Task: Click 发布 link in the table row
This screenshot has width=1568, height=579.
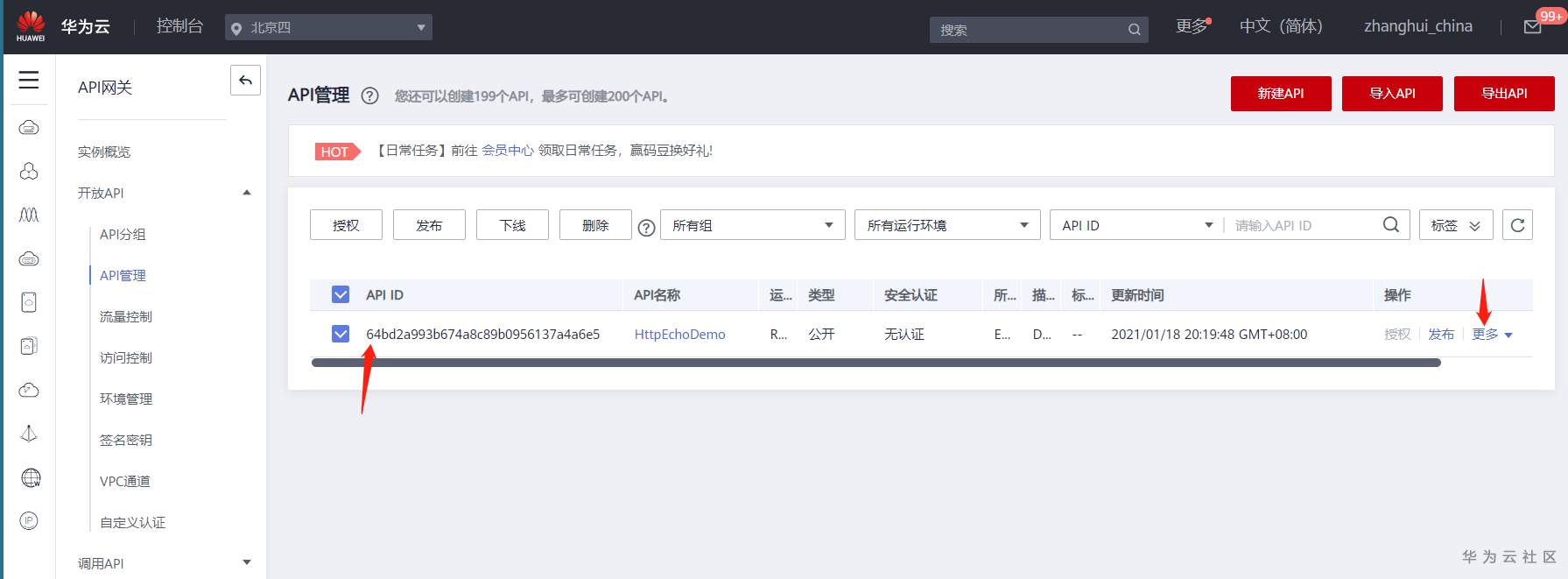Action: pyautogui.click(x=1441, y=334)
